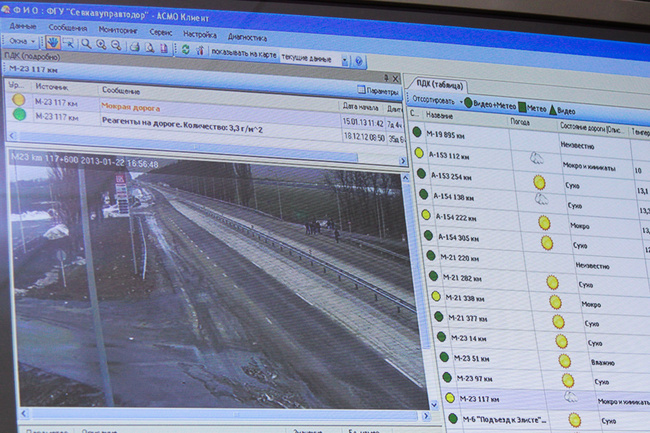Sort by the Дата начала column header

point(360,107)
